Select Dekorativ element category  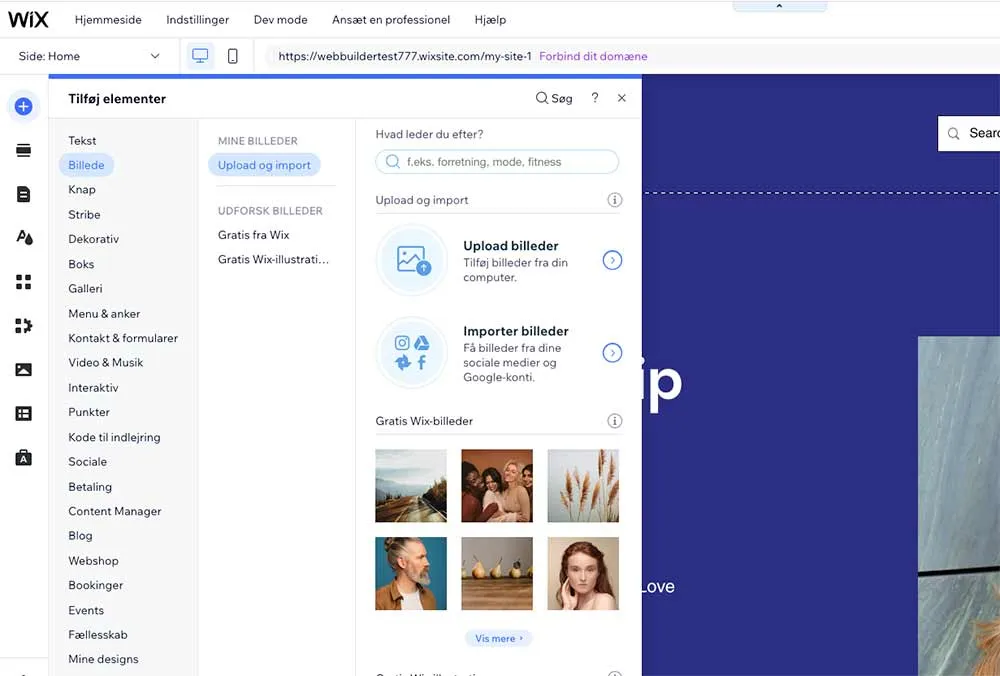click(94, 239)
